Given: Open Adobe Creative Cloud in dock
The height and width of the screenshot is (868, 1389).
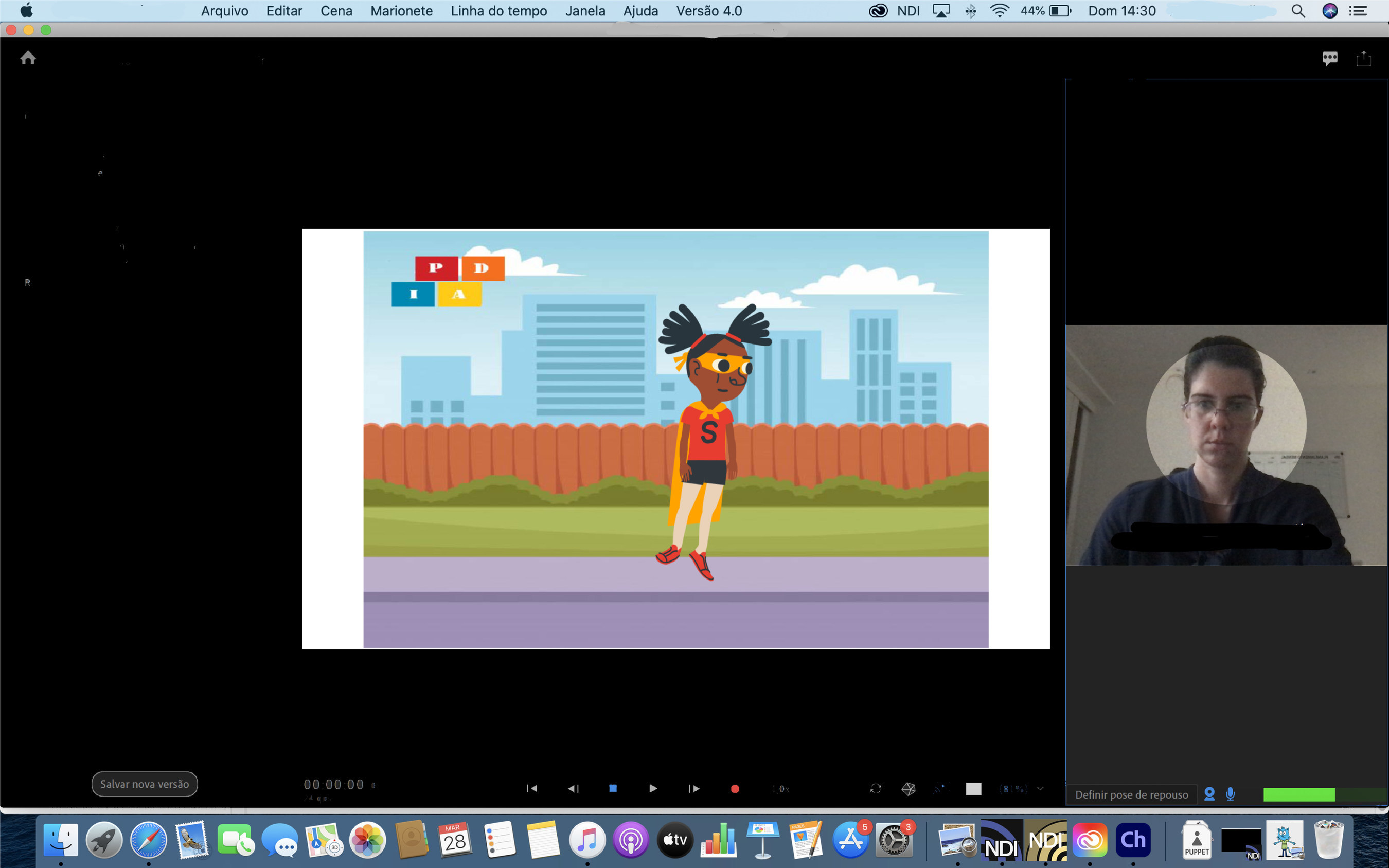Looking at the screenshot, I should [x=1089, y=840].
